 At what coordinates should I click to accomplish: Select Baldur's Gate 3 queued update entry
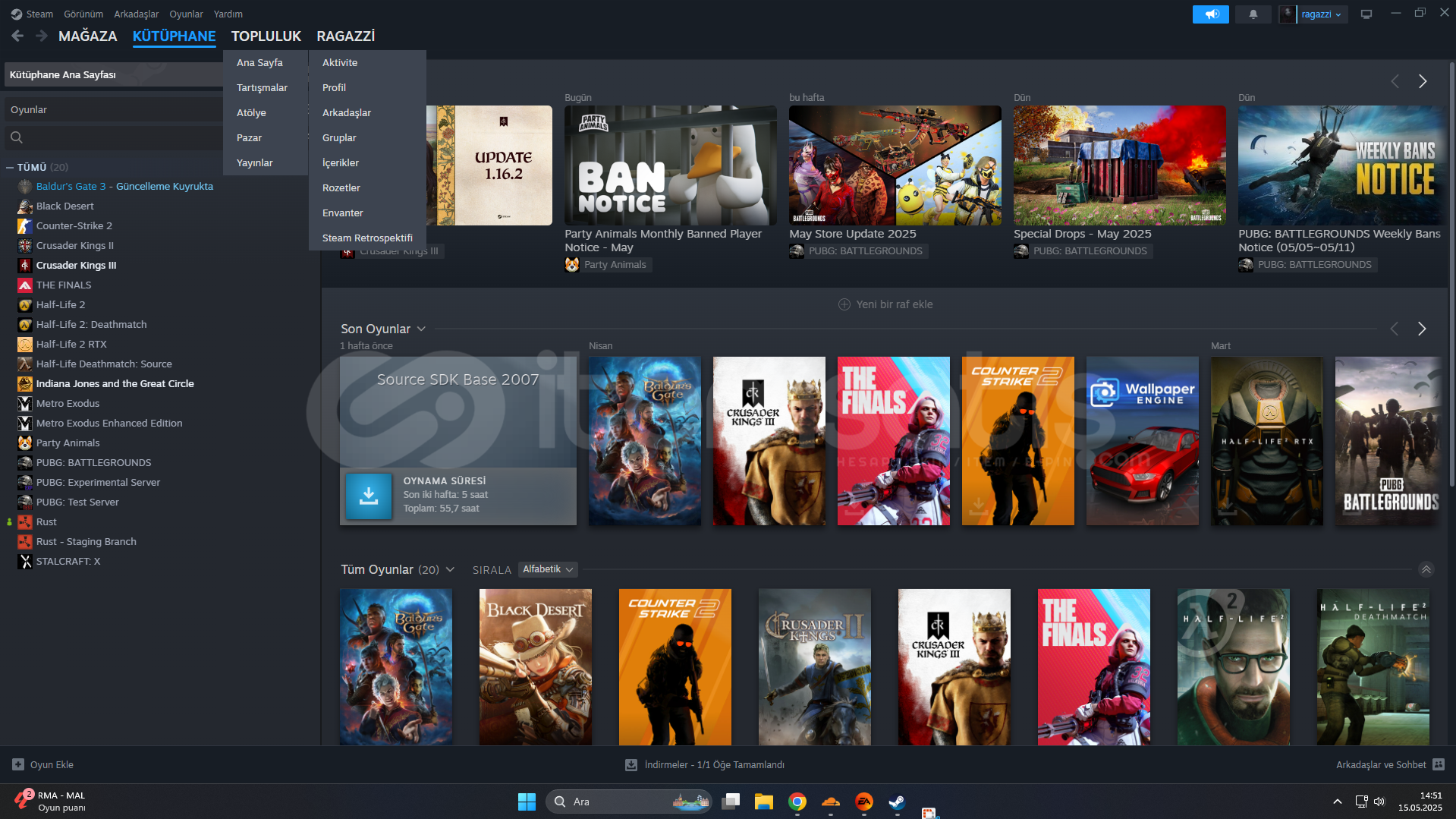pos(124,186)
